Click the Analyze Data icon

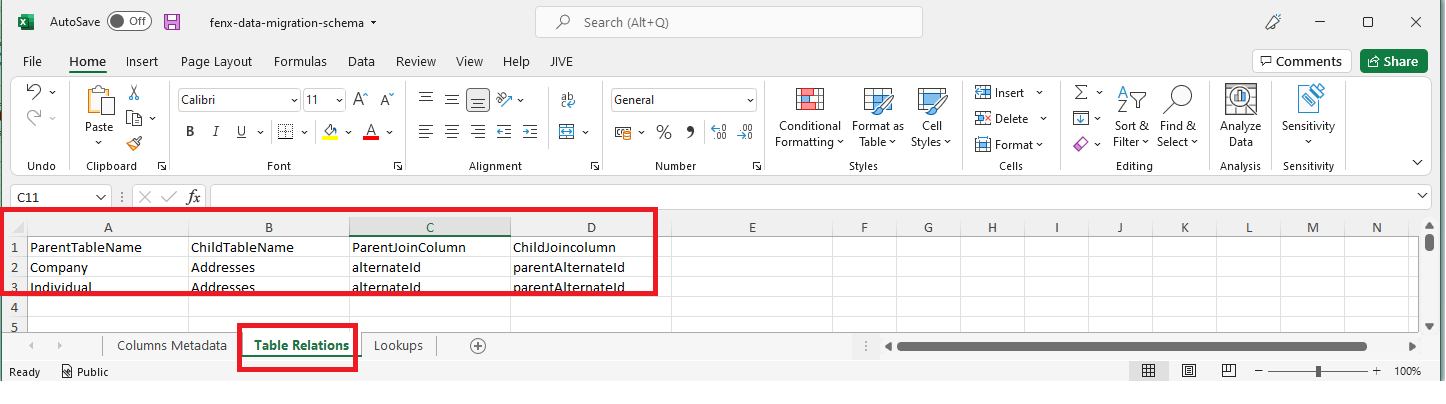pos(1240,118)
